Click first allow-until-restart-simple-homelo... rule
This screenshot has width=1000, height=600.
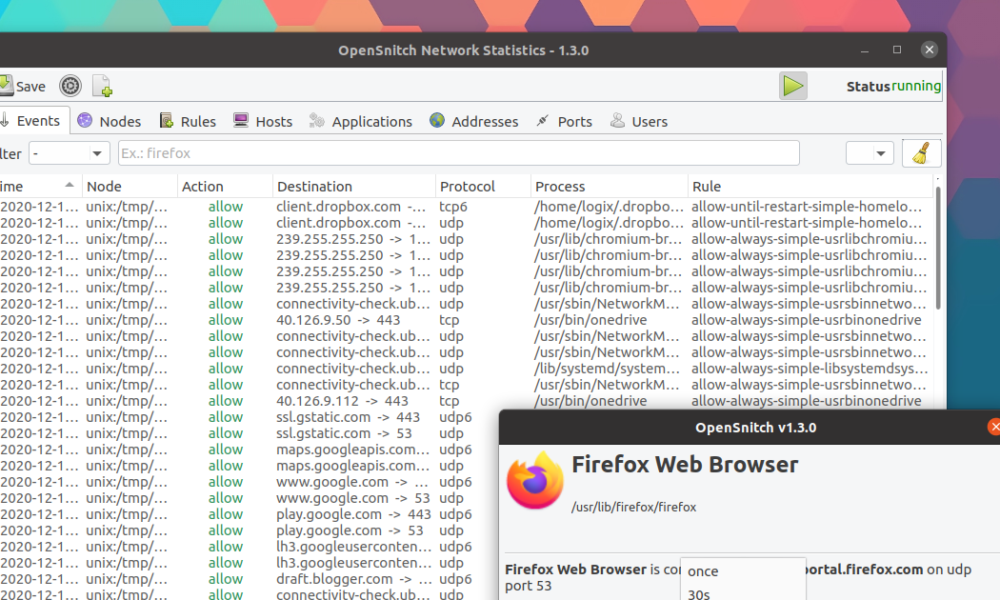806,207
